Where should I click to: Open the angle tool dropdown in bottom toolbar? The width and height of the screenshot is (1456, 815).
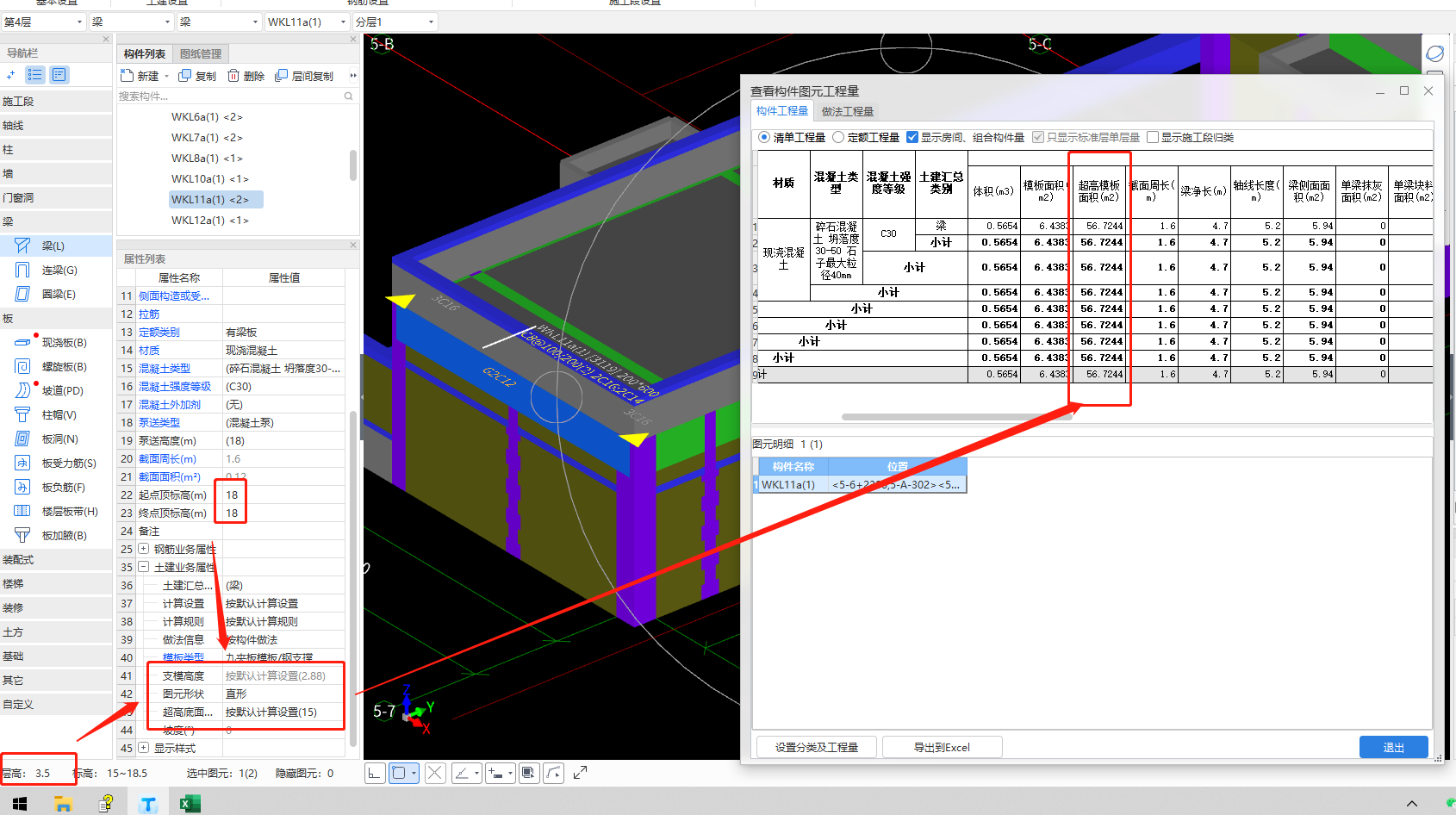pos(476,773)
